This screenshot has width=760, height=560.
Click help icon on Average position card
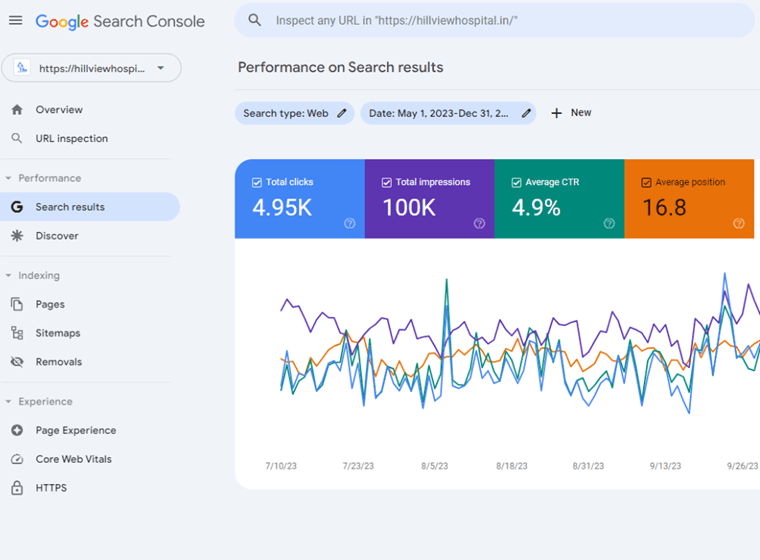[x=739, y=224]
